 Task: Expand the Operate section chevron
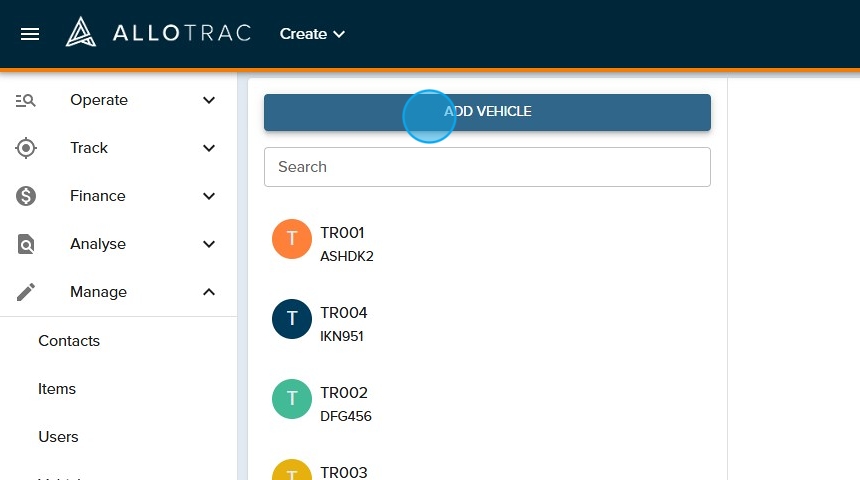[x=209, y=100]
